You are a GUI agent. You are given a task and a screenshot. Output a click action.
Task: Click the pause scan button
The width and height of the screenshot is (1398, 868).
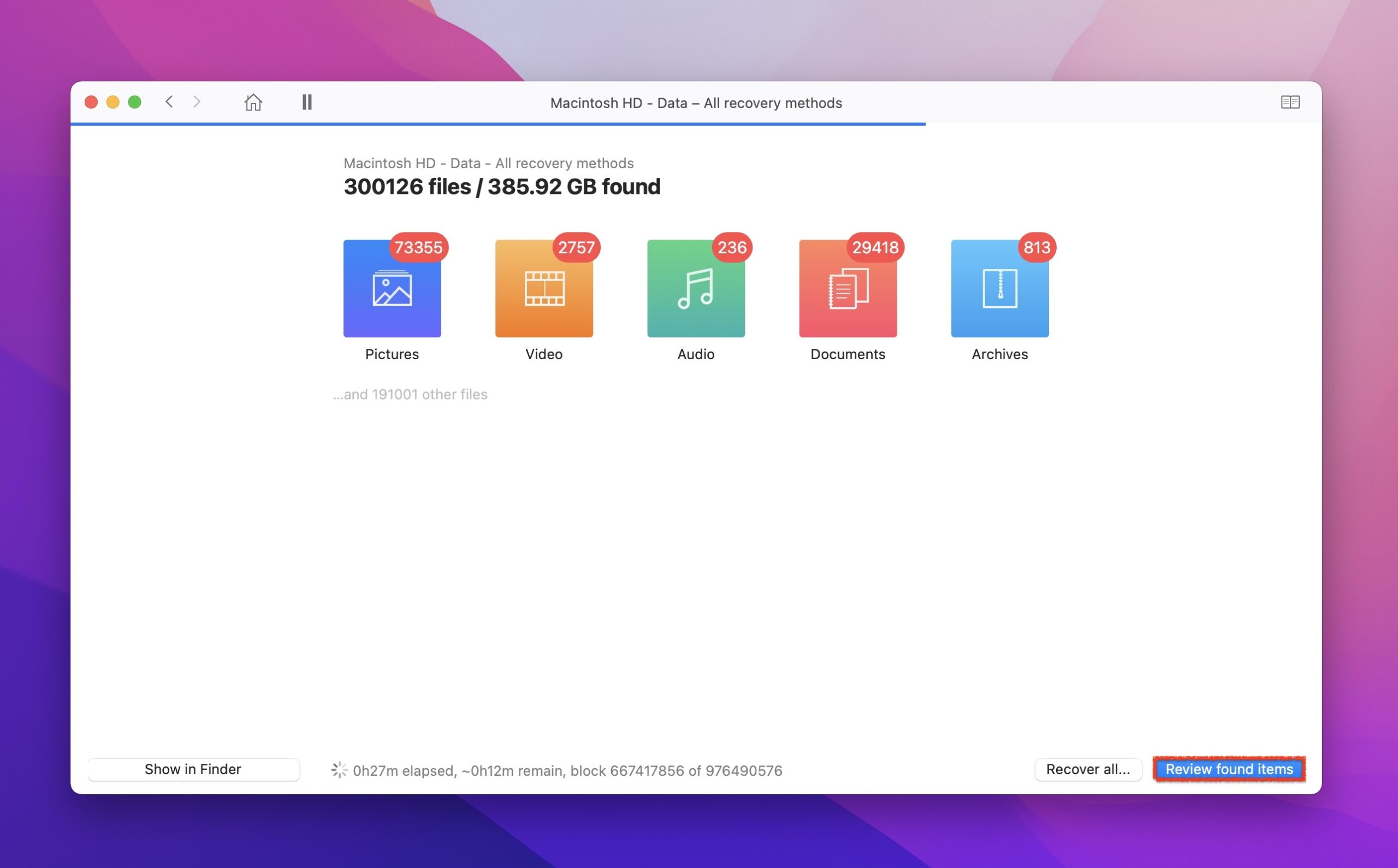pyautogui.click(x=308, y=101)
